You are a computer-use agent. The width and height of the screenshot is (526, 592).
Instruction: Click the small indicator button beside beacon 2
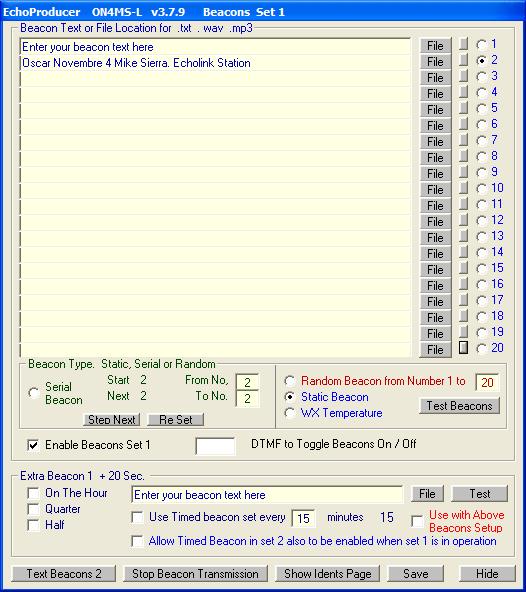click(463, 60)
